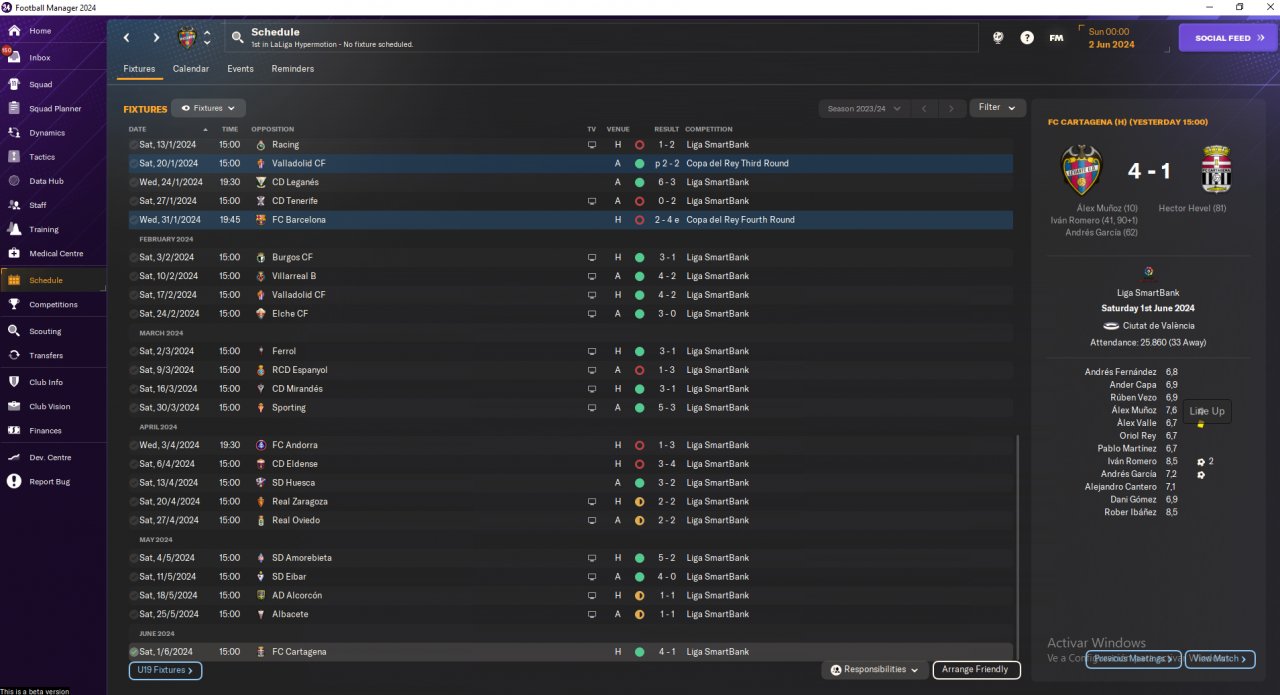The image size is (1280, 695).
Task: Open the Staff sidebar icon
Action: (x=14, y=205)
